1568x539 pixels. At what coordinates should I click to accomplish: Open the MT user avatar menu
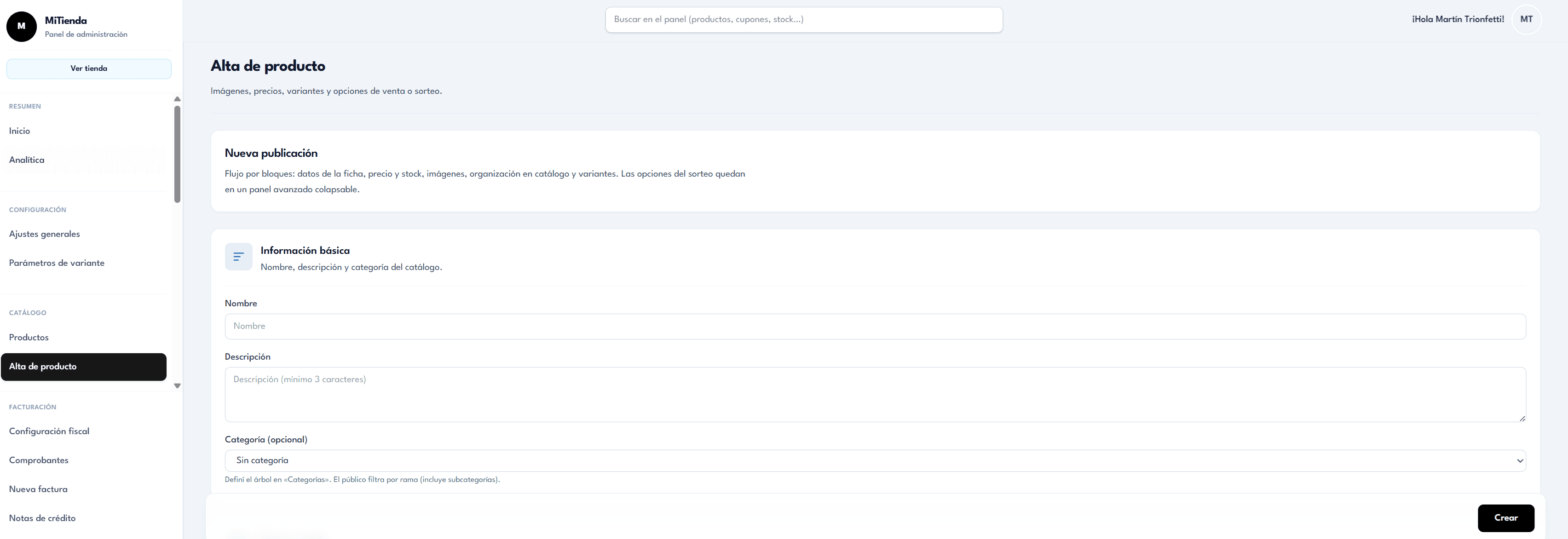1526,19
